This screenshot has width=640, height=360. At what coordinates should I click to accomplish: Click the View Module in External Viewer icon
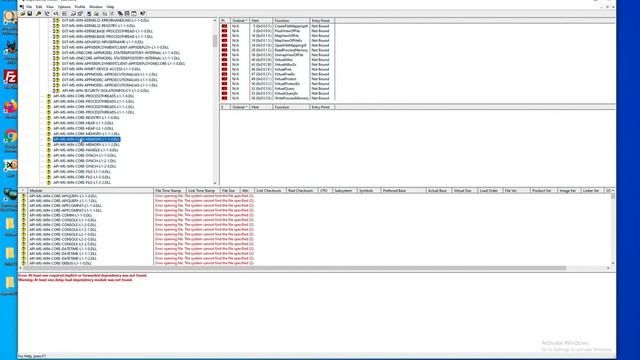click(x=73, y=13)
